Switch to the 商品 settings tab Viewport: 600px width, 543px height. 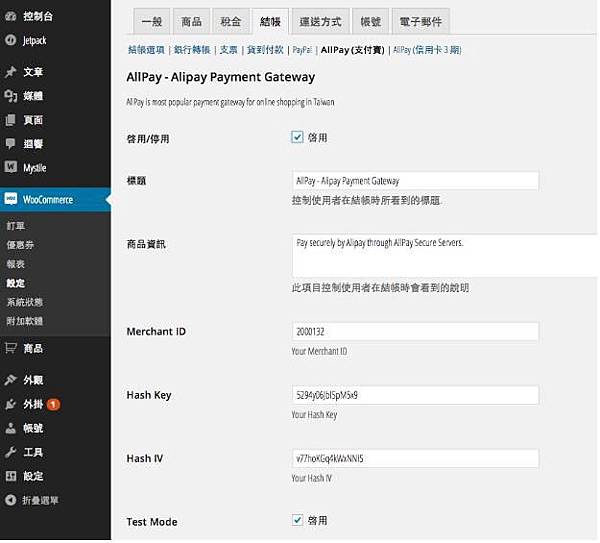pyautogui.click(x=191, y=22)
